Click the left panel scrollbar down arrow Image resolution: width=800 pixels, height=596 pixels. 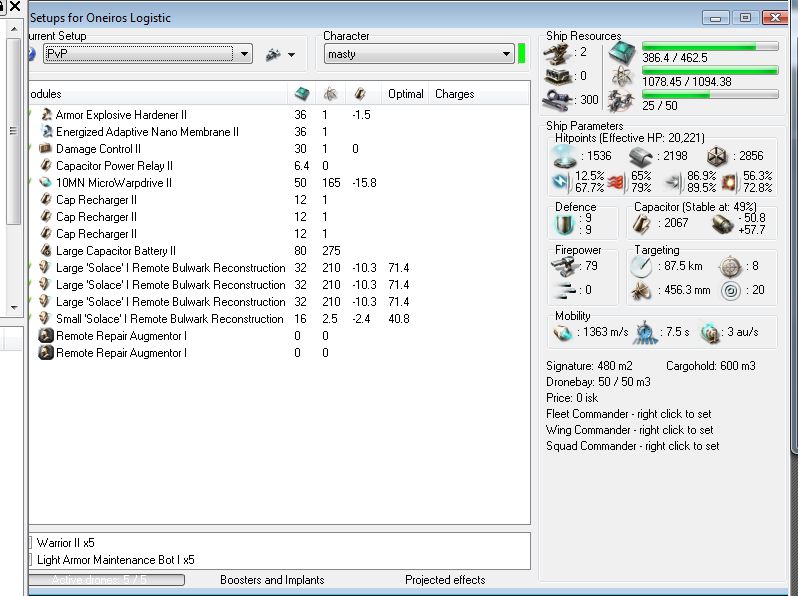[14, 308]
